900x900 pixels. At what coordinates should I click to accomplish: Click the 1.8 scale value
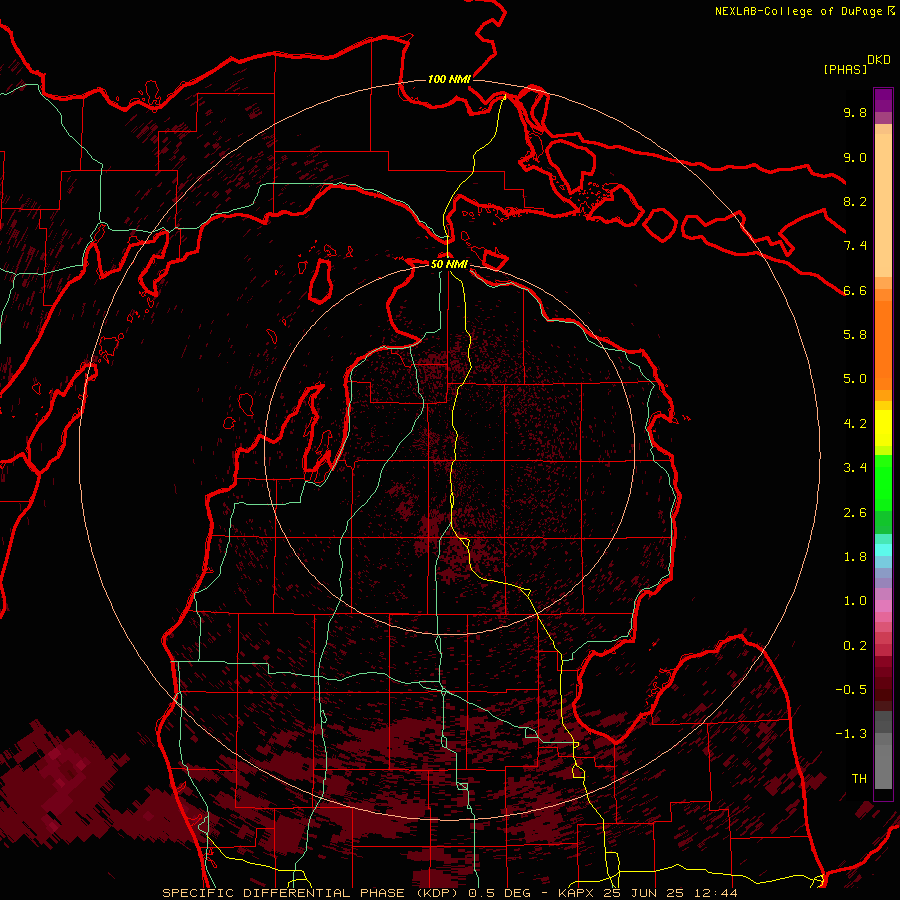point(855,557)
